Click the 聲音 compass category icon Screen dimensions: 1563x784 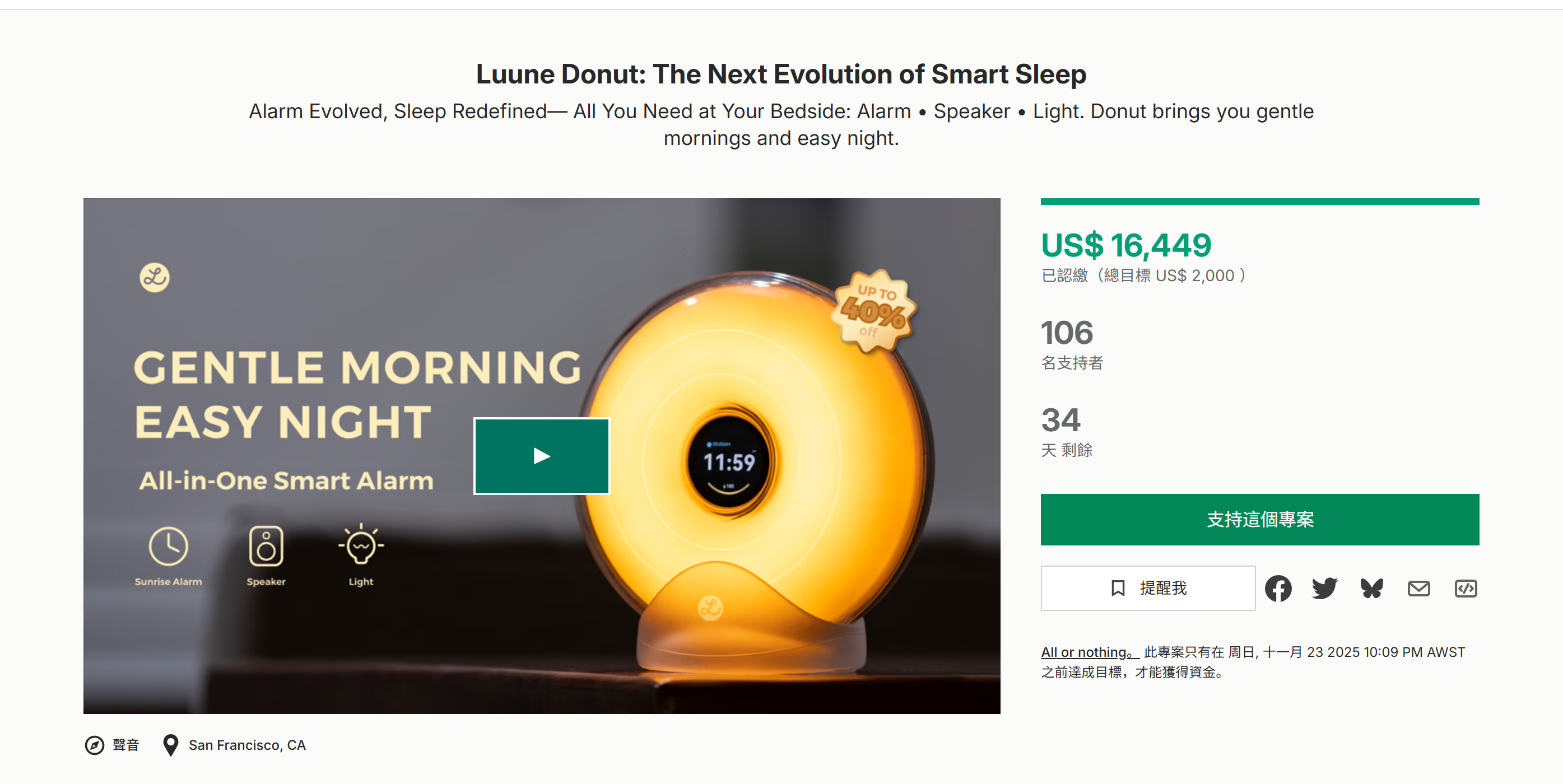(x=95, y=745)
